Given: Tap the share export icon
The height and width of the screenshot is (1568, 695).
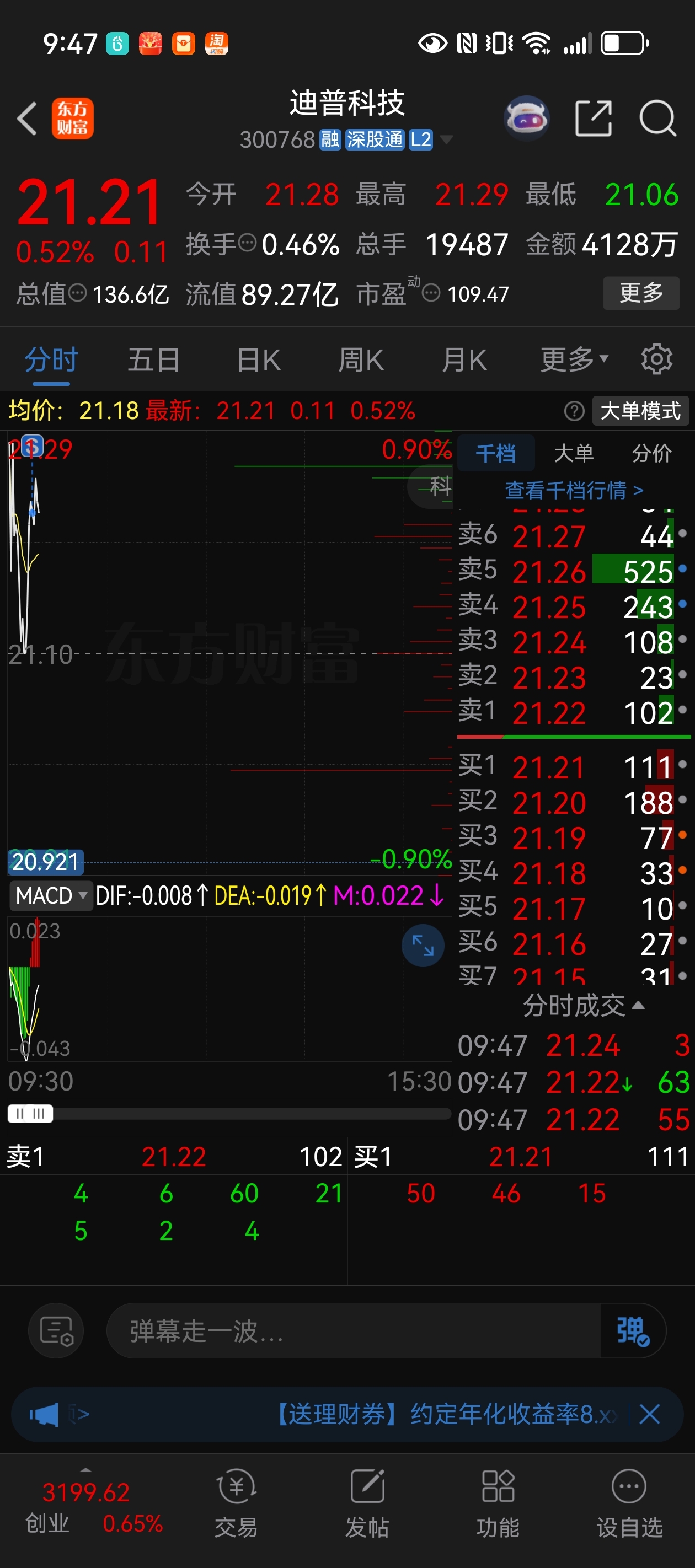Looking at the screenshot, I should (x=594, y=118).
